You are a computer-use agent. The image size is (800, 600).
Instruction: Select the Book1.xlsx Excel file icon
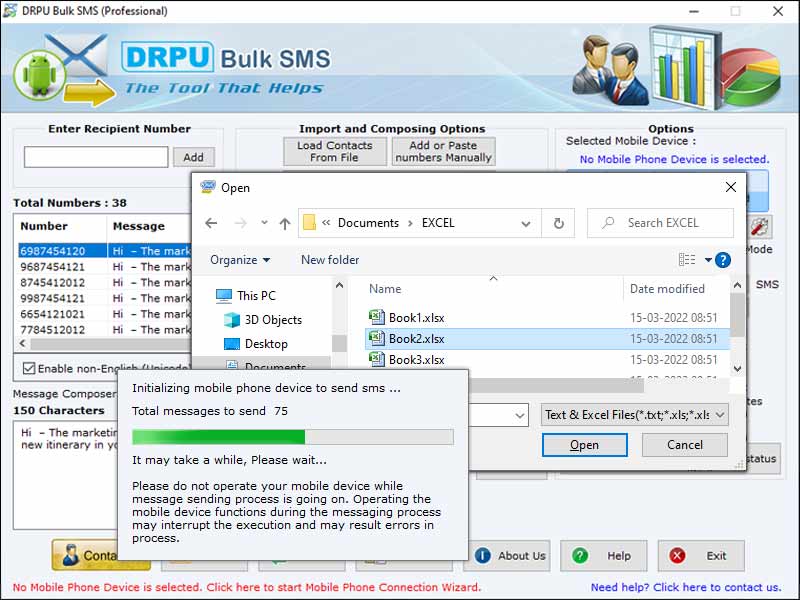point(376,317)
